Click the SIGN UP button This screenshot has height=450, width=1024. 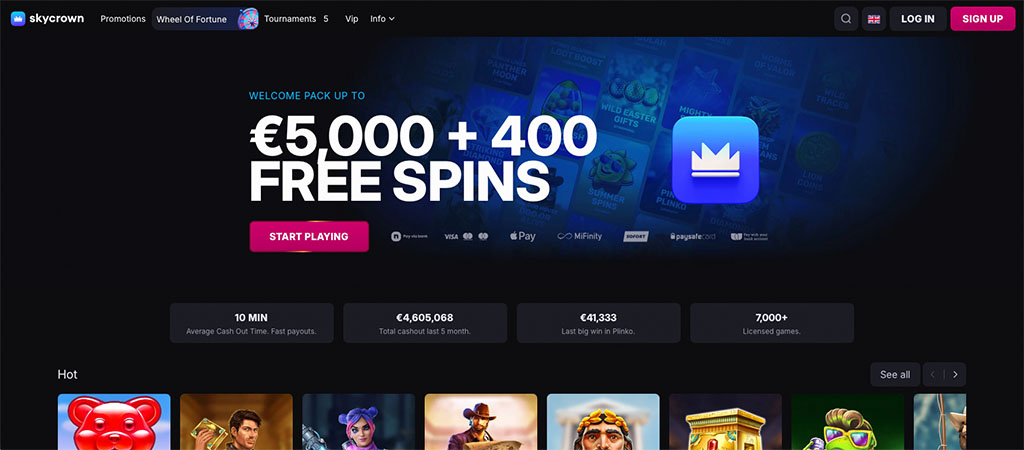[983, 19]
